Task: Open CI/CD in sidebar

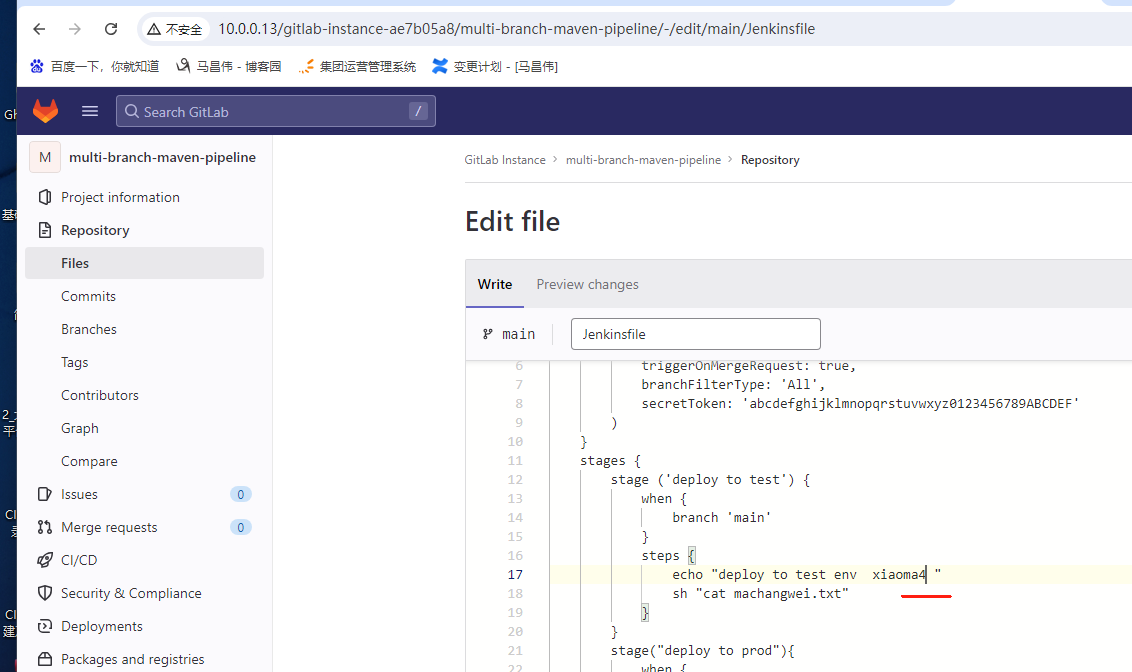Action: tap(79, 560)
